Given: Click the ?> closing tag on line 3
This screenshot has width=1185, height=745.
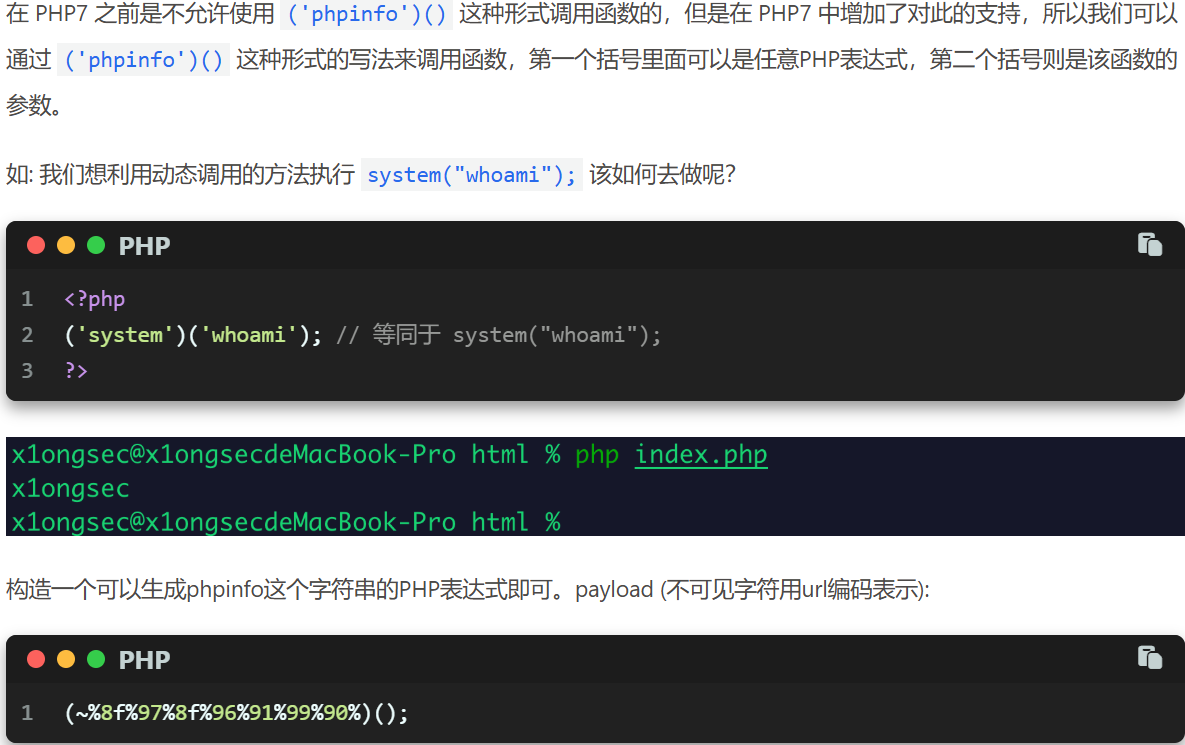Looking at the screenshot, I should (x=76, y=370).
